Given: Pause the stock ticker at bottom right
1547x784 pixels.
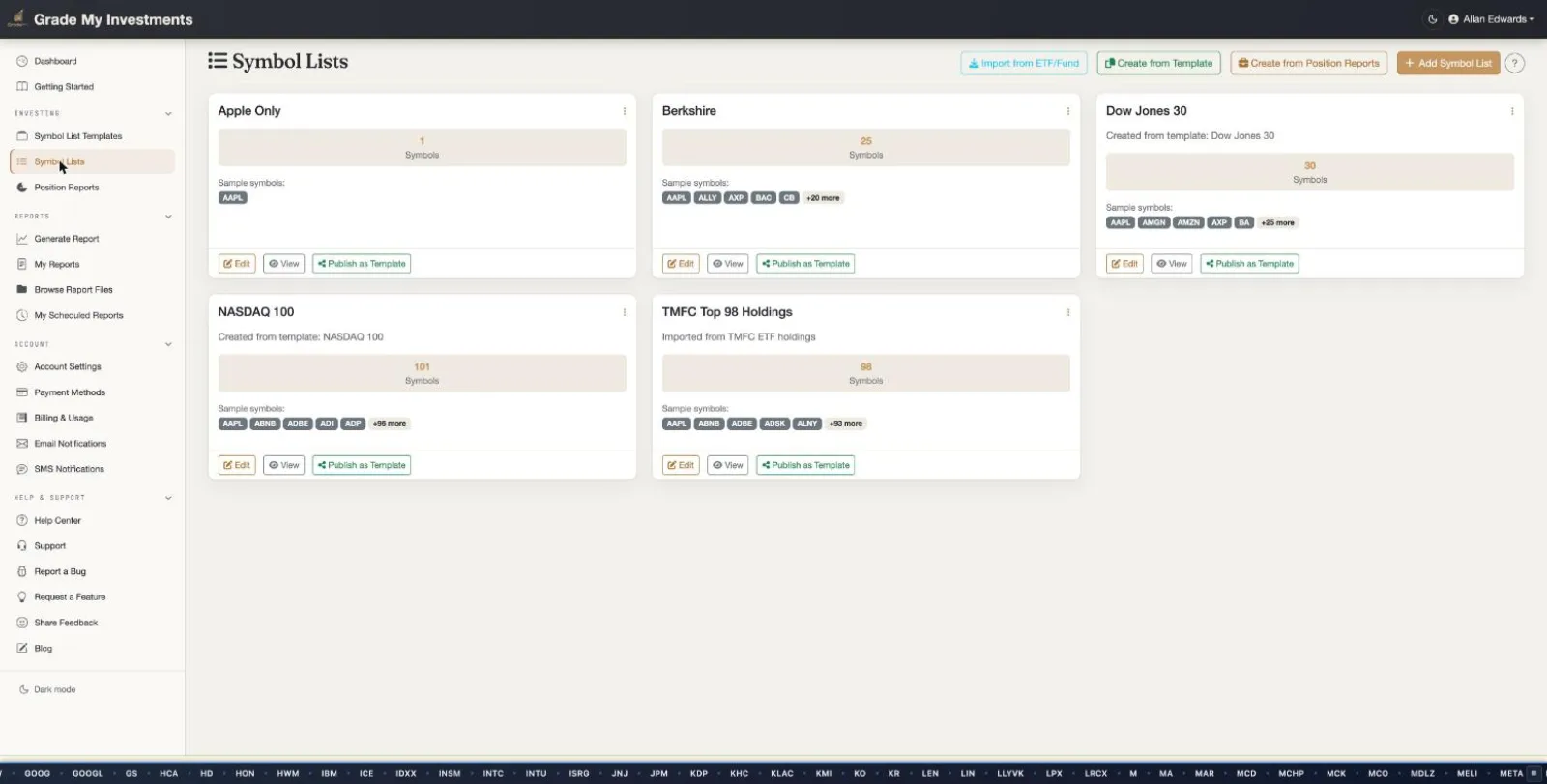Looking at the screenshot, I should pyautogui.click(x=1533, y=773).
